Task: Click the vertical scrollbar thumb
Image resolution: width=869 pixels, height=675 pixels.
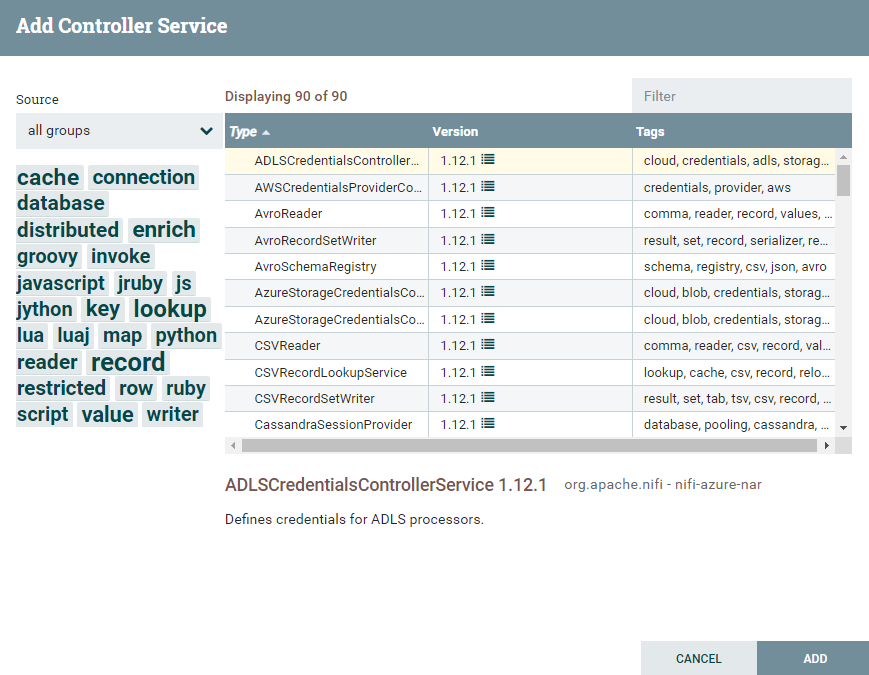Action: (844, 180)
